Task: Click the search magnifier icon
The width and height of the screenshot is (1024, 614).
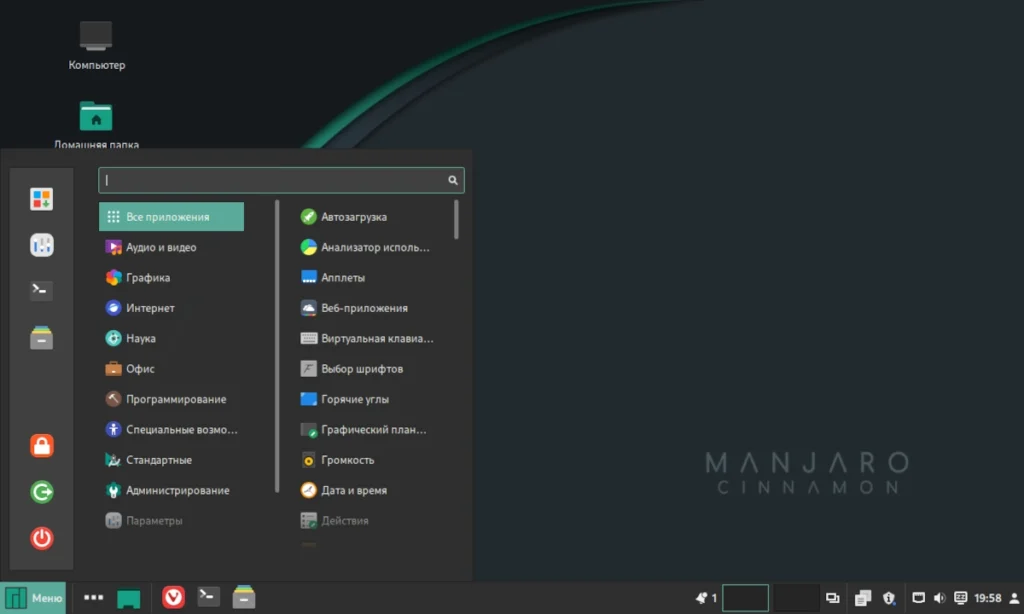Action: pyautogui.click(x=453, y=180)
